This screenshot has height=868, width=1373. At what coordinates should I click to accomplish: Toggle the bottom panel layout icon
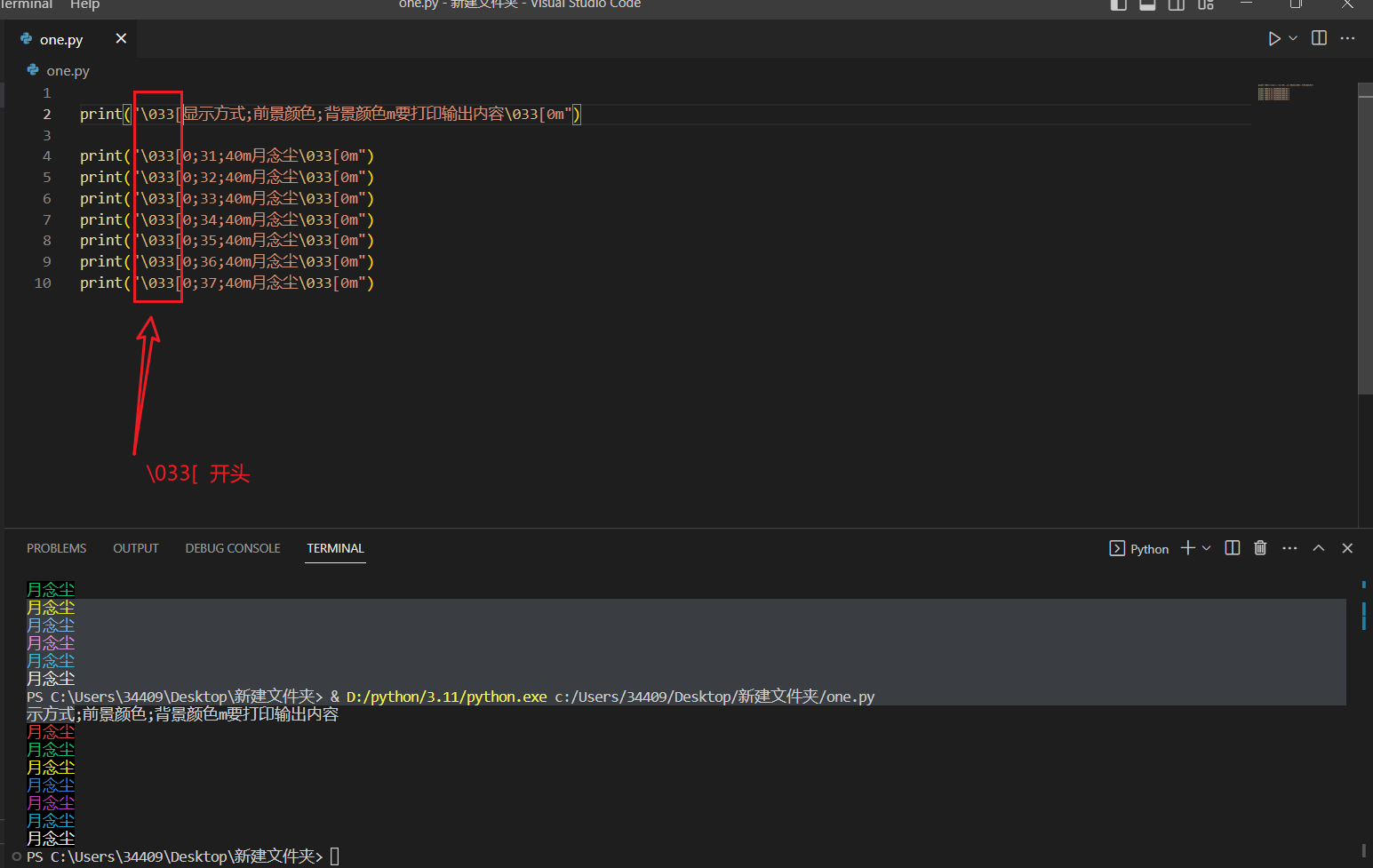(1147, 4)
